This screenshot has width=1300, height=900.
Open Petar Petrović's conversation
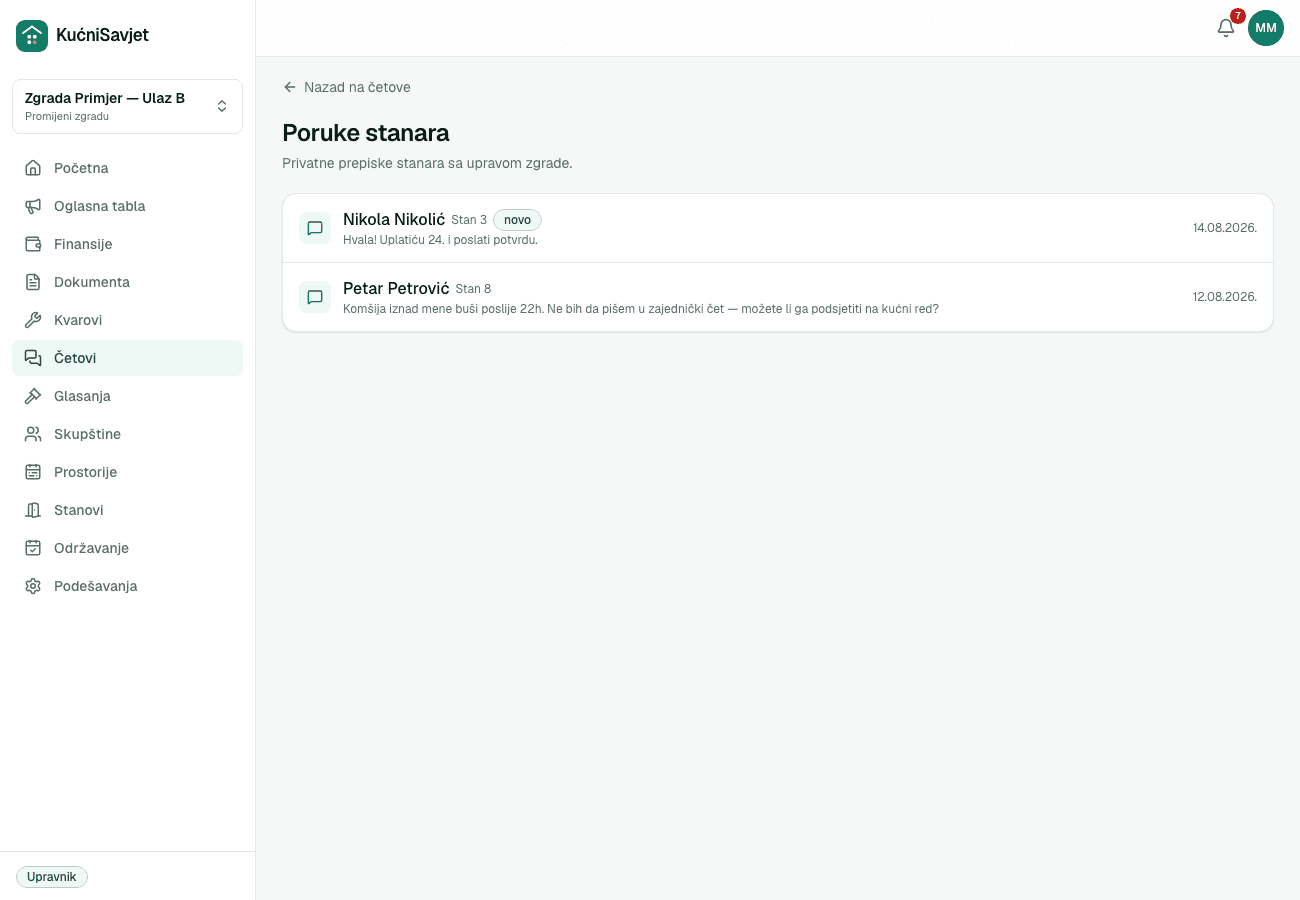(x=778, y=297)
